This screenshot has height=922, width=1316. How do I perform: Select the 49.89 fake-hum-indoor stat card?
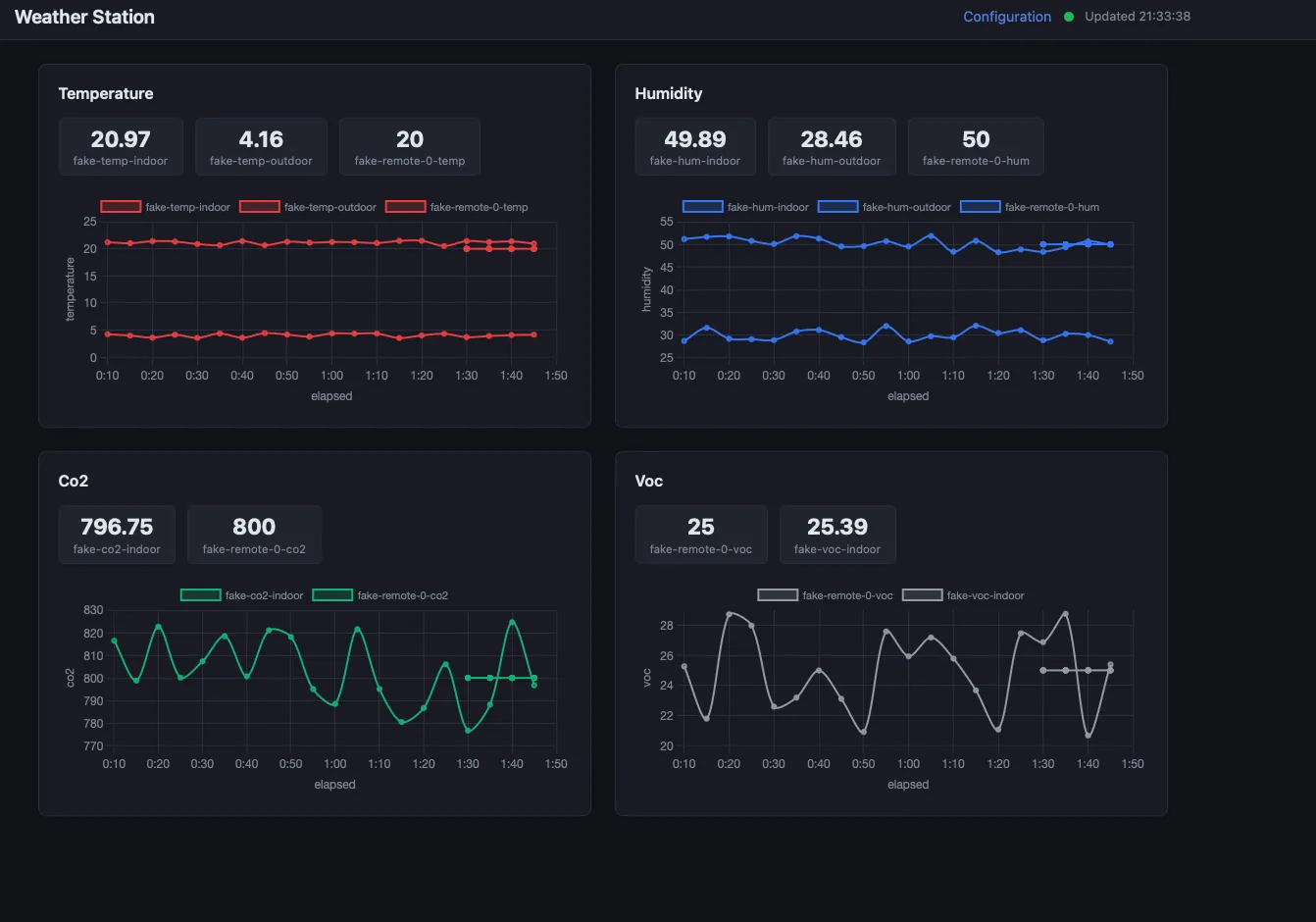tap(695, 147)
